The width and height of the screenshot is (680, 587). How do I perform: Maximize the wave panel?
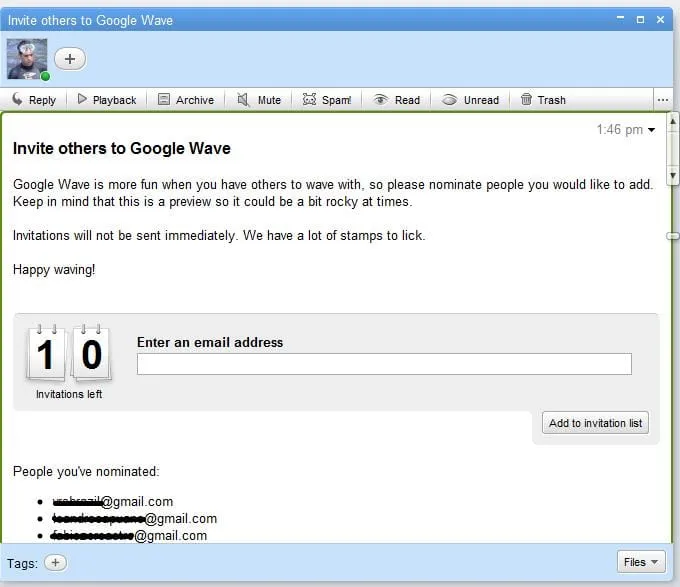[640, 19]
